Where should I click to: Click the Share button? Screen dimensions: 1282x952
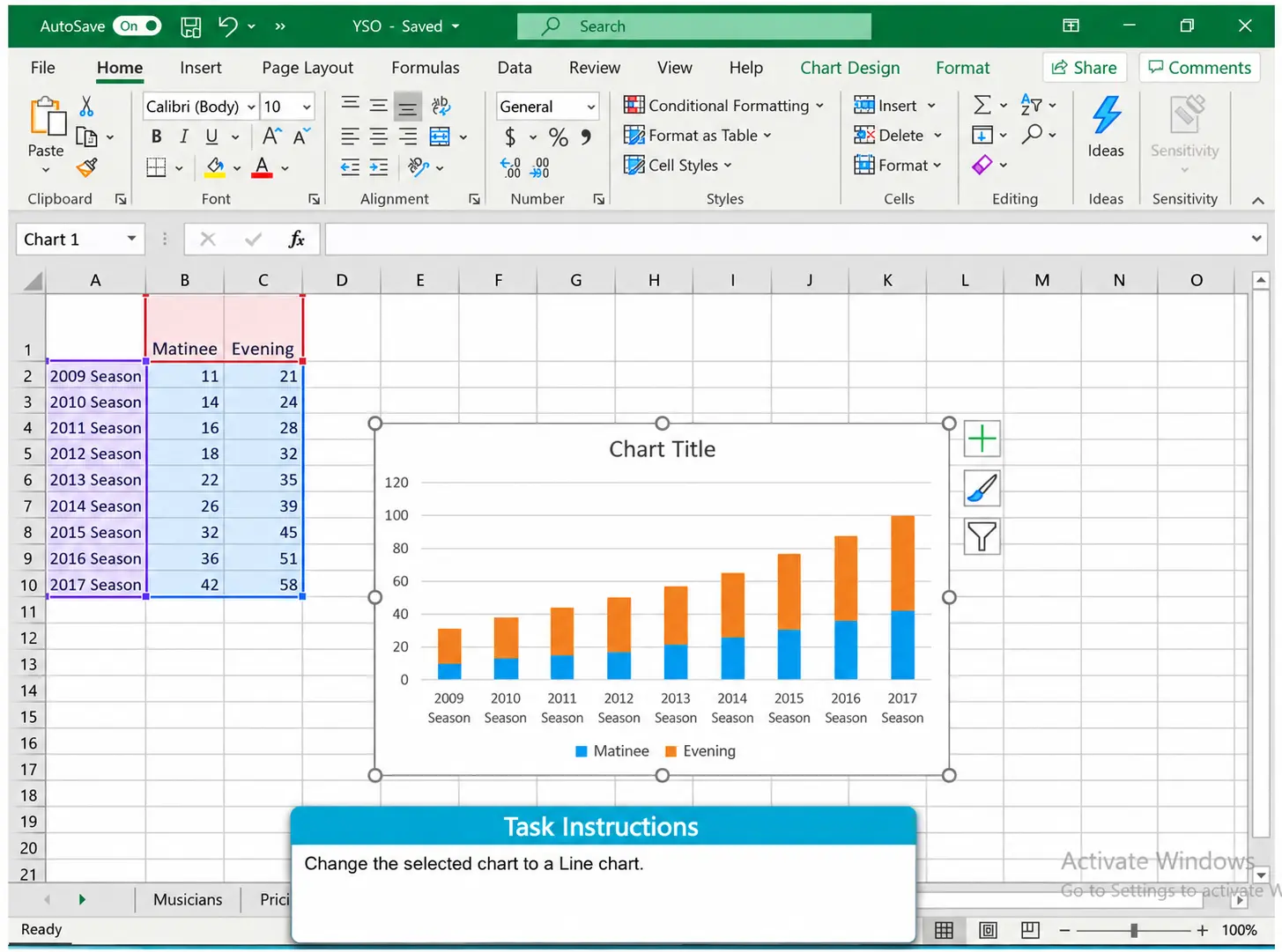pyautogui.click(x=1085, y=68)
